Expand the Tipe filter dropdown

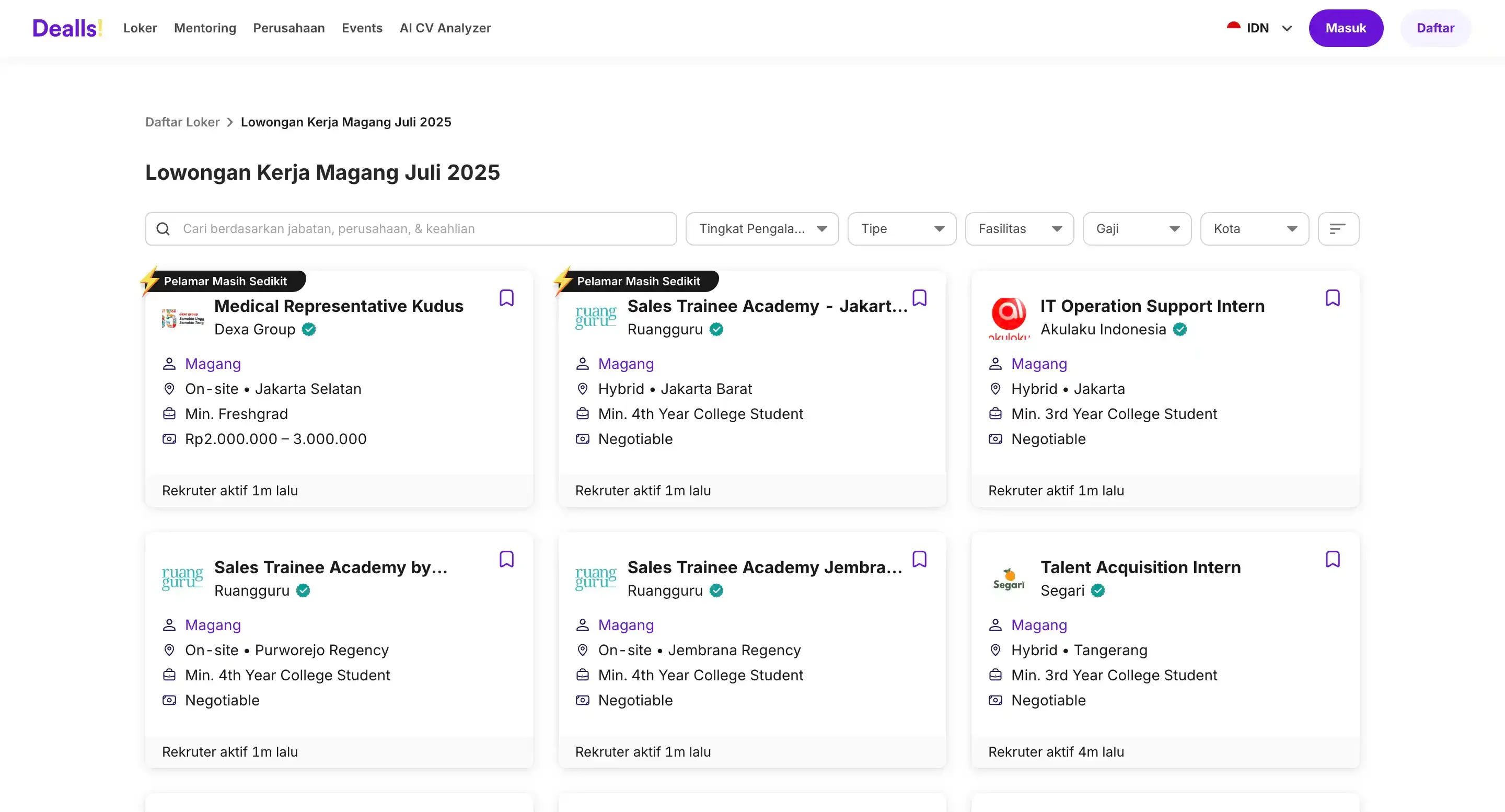(x=902, y=229)
